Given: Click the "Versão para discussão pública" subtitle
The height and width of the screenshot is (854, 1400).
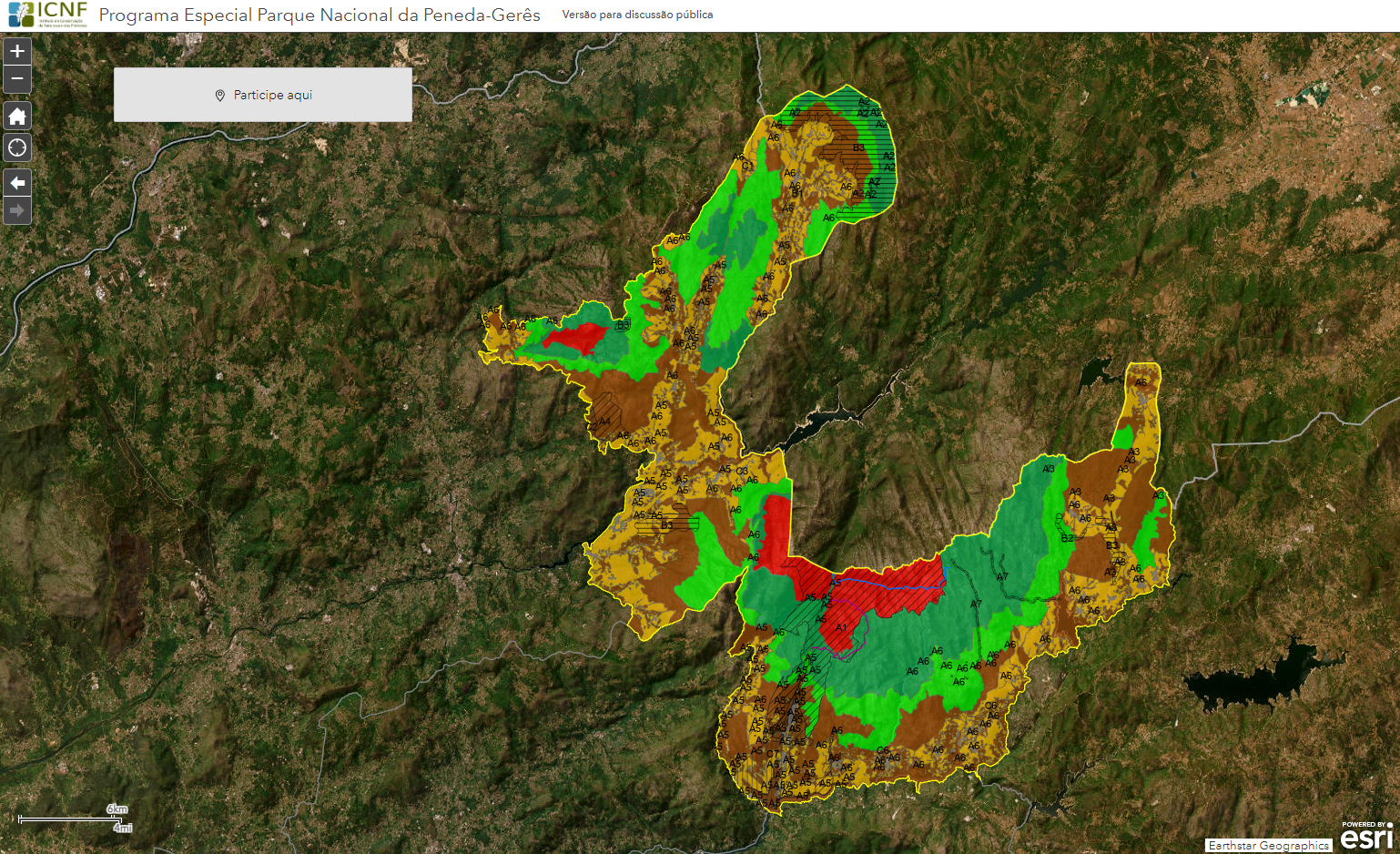Looking at the screenshot, I should tap(637, 15).
